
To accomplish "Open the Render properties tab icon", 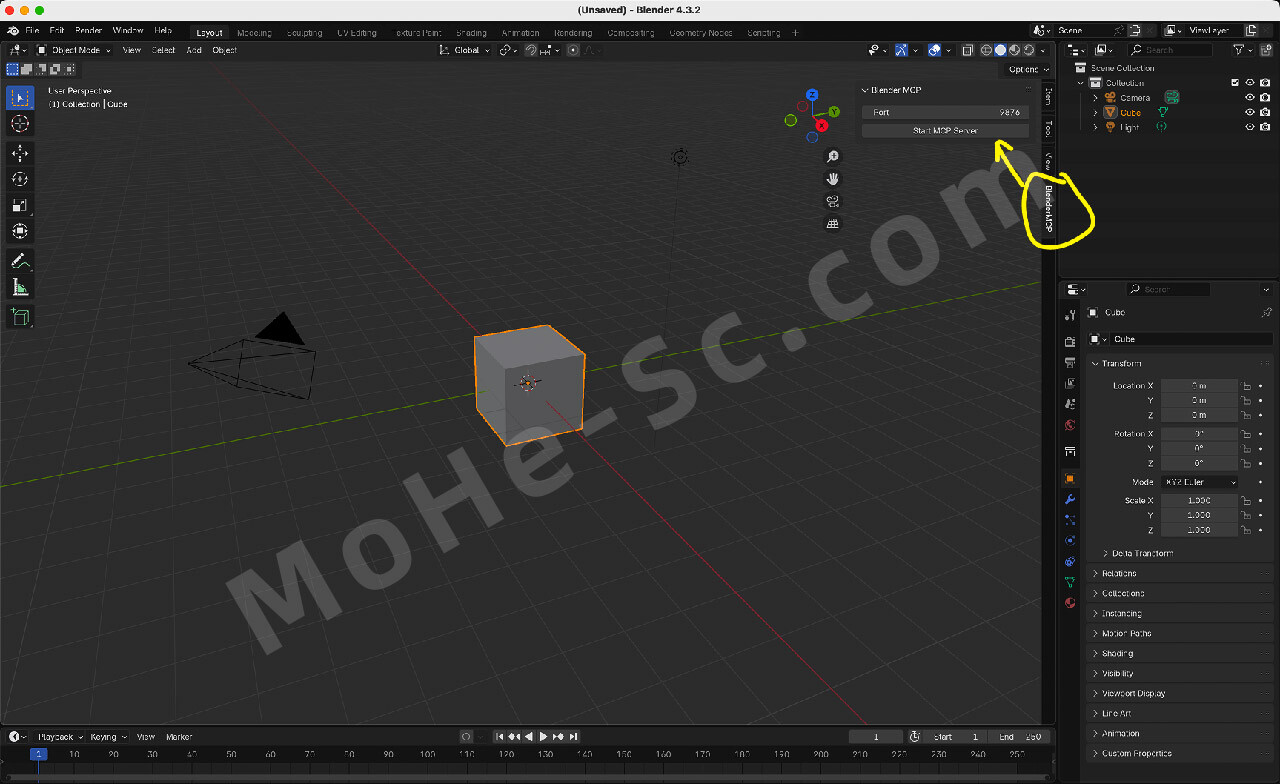I will point(1070,342).
